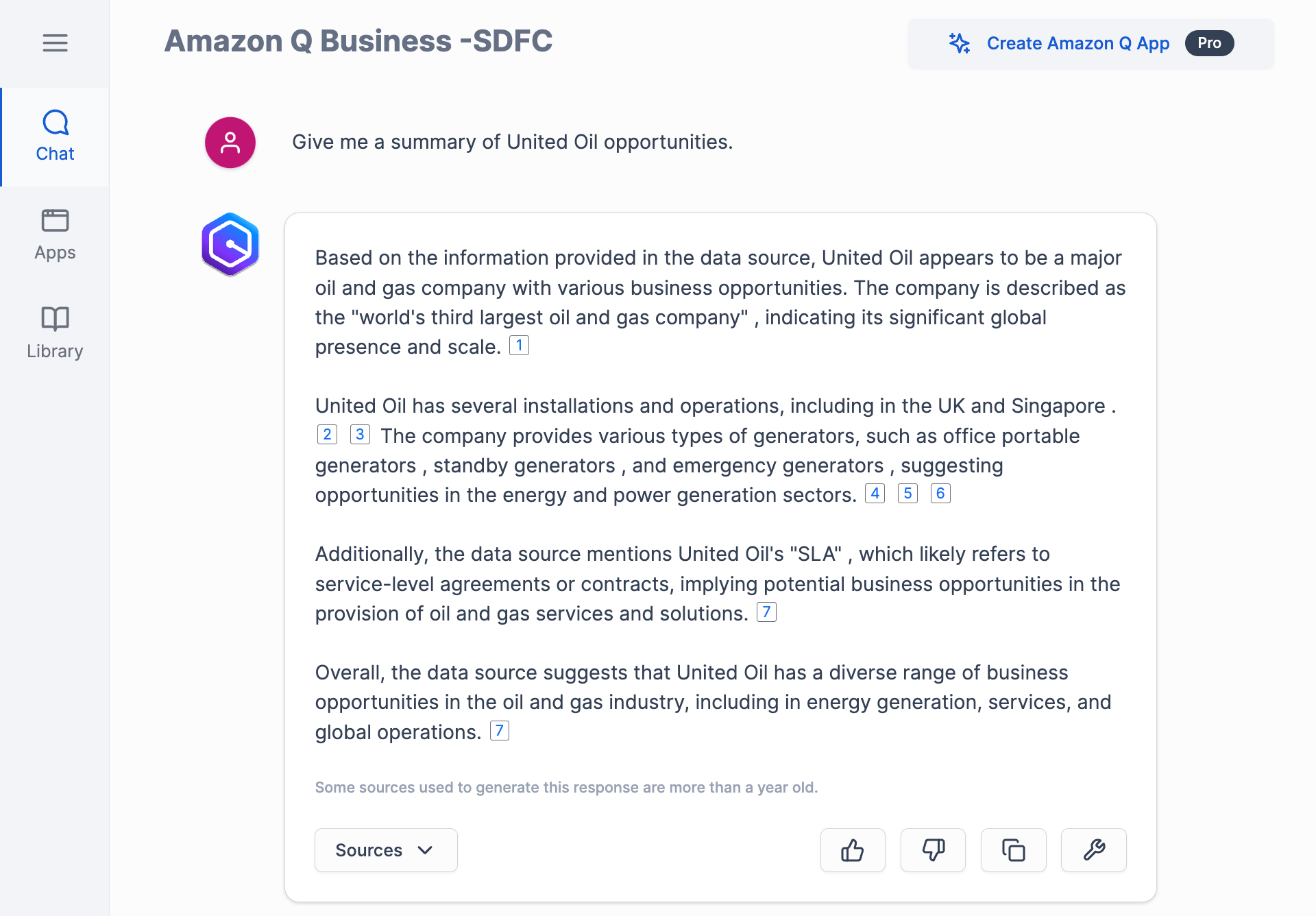Open response customization wrench icon

[1093, 850]
